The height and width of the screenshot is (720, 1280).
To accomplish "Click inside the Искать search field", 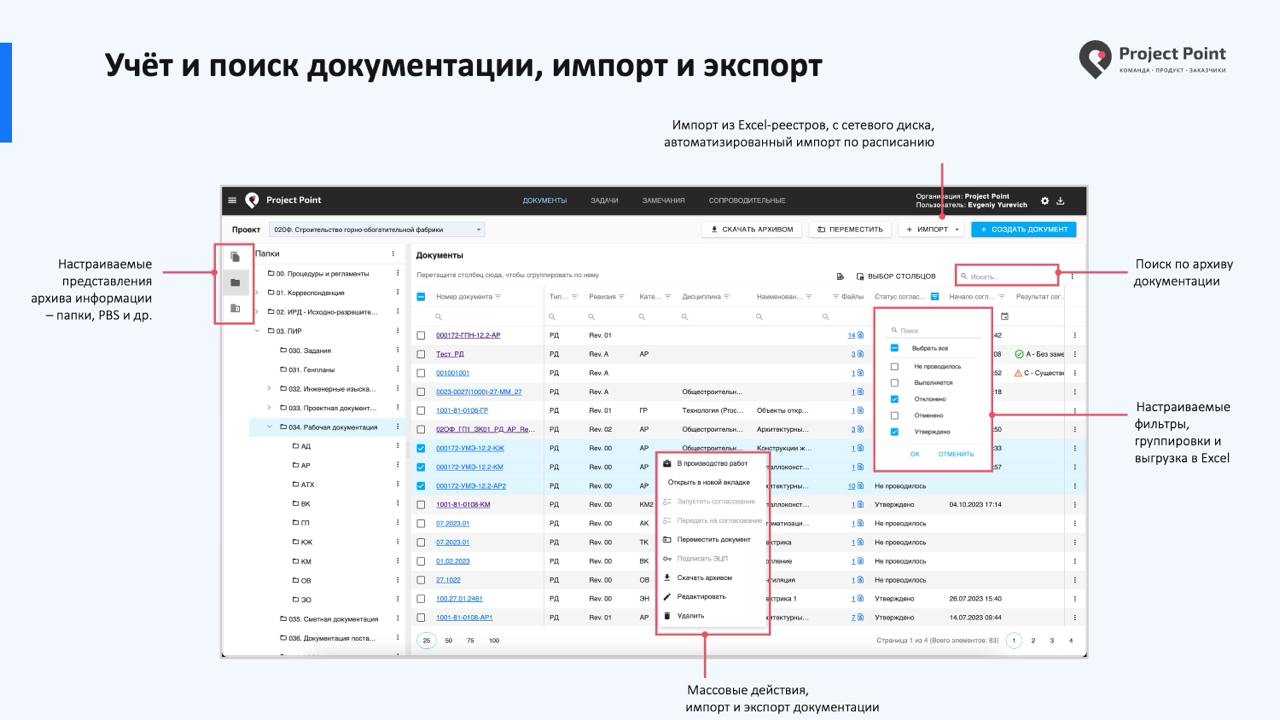I will pos(1005,274).
